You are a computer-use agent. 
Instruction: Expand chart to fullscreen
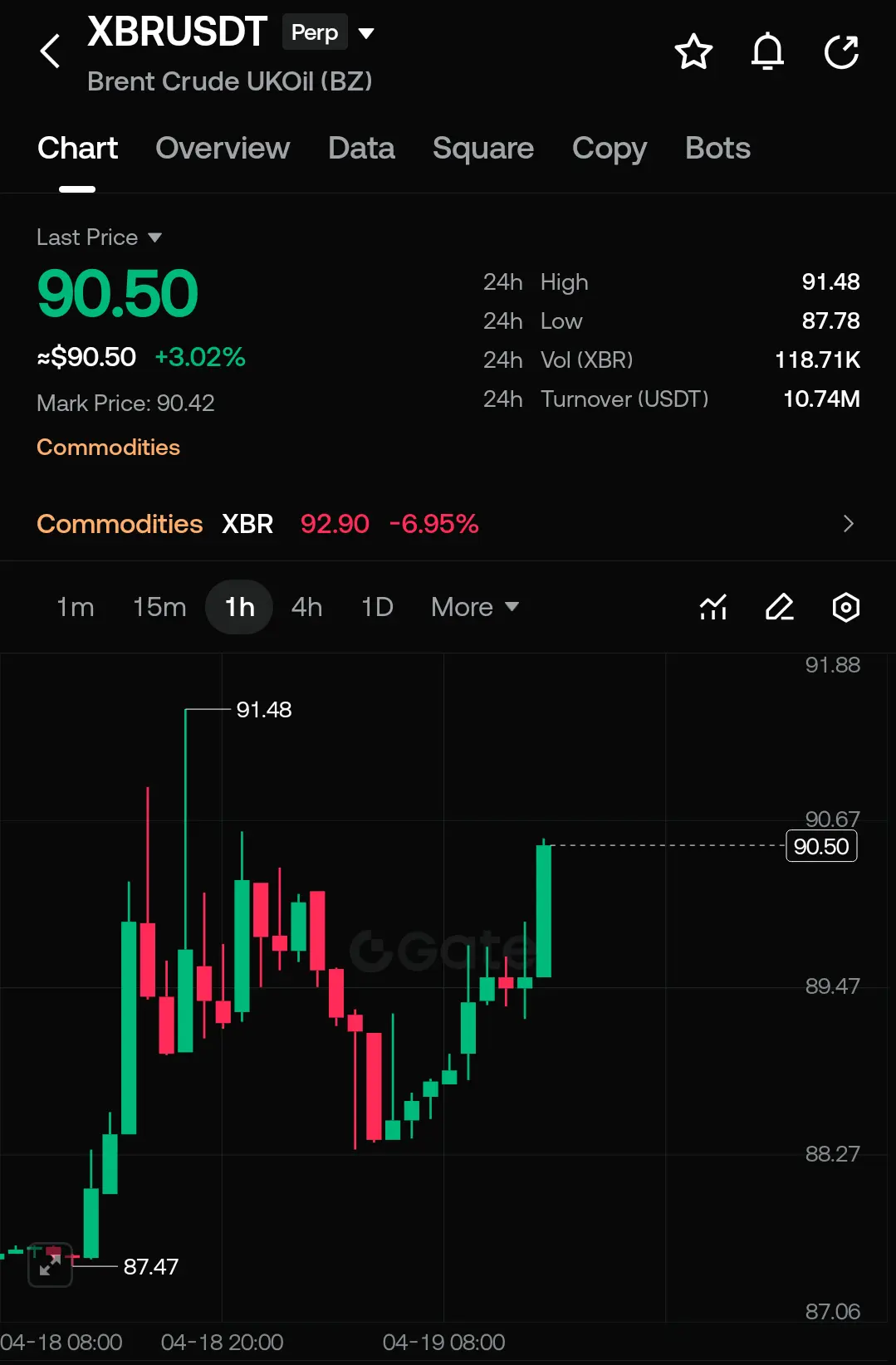[50, 1265]
